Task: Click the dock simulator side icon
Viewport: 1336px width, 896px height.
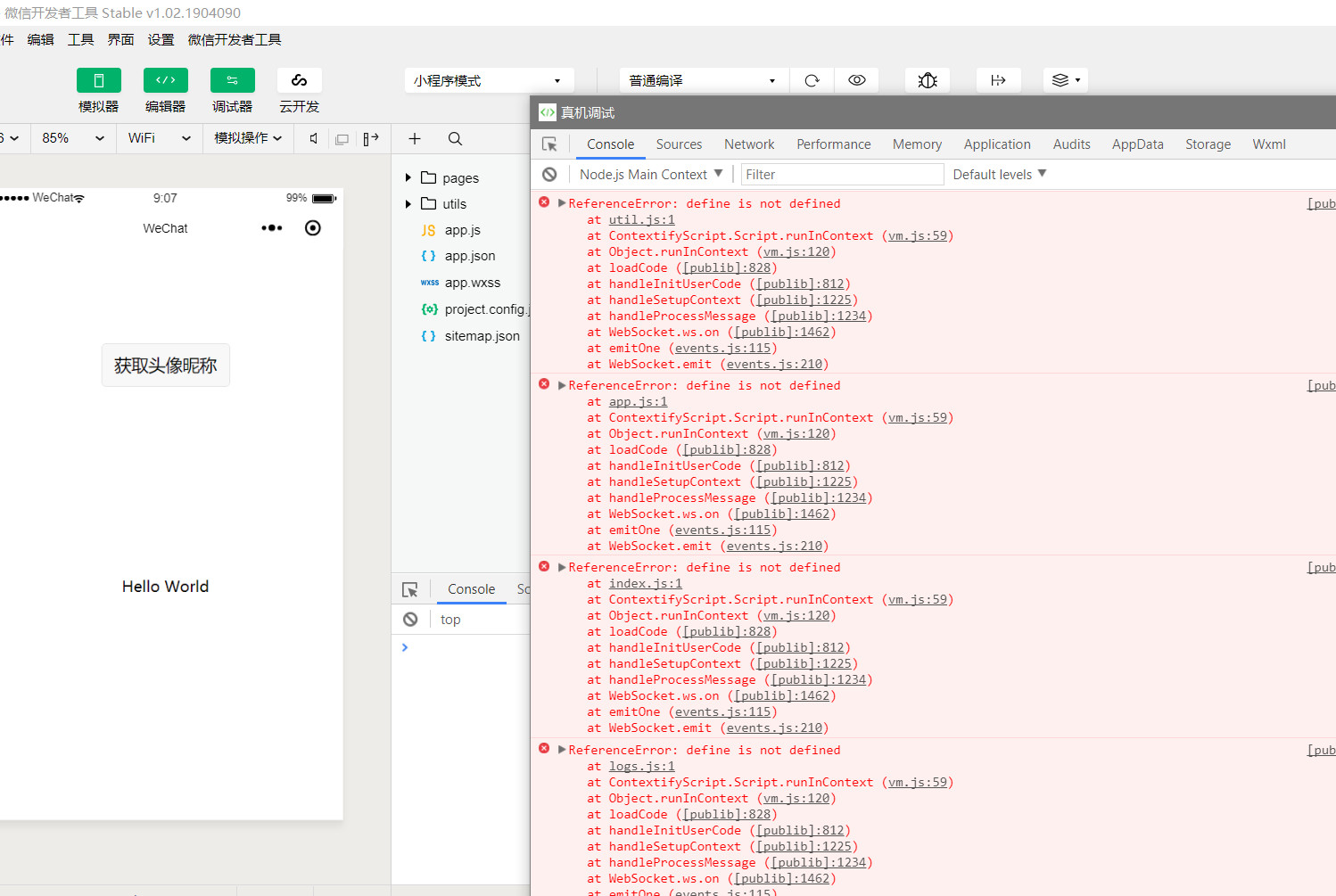Action: pyautogui.click(x=371, y=138)
